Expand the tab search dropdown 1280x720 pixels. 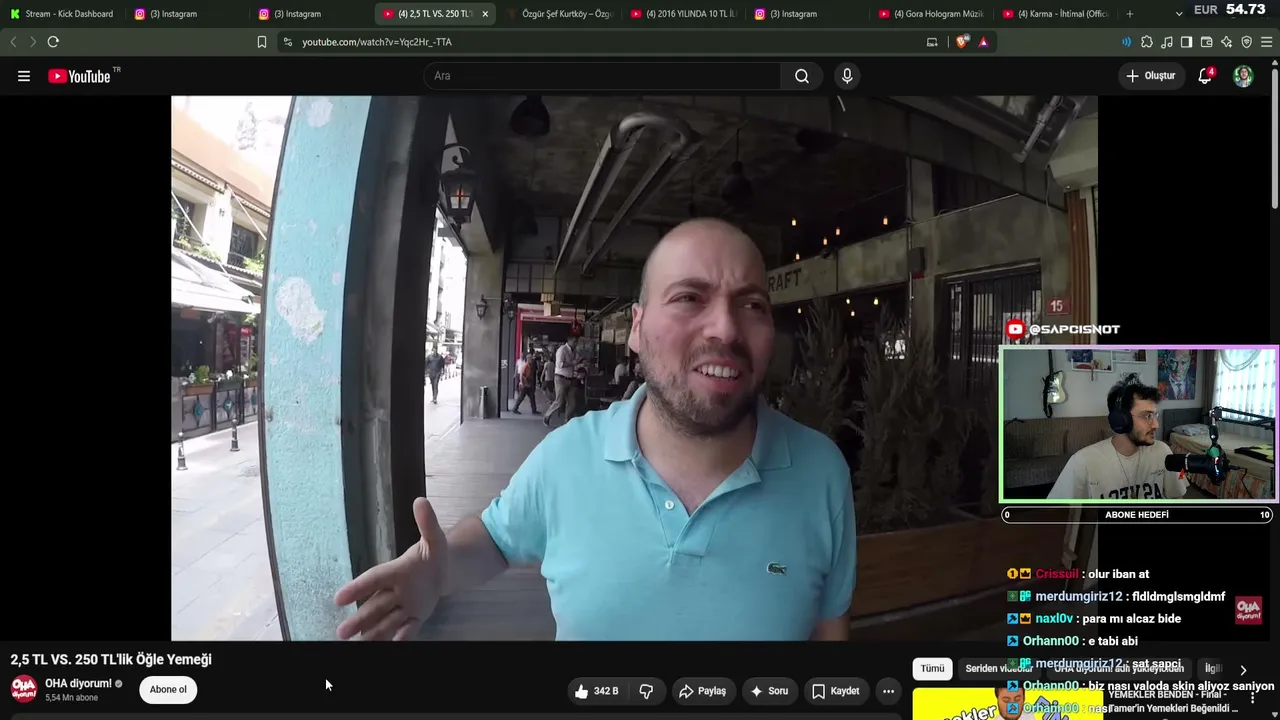coord(1179,14)
